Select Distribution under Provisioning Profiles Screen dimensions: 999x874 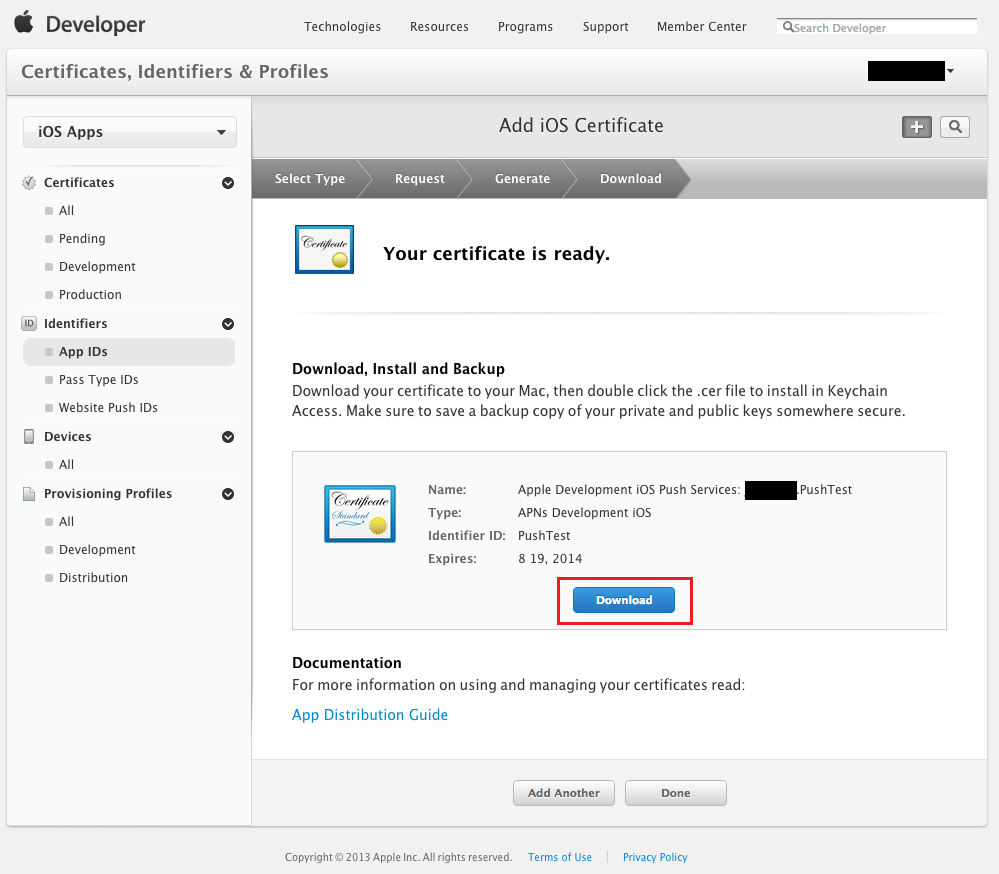pyautogui.click(x=93, y=578)
